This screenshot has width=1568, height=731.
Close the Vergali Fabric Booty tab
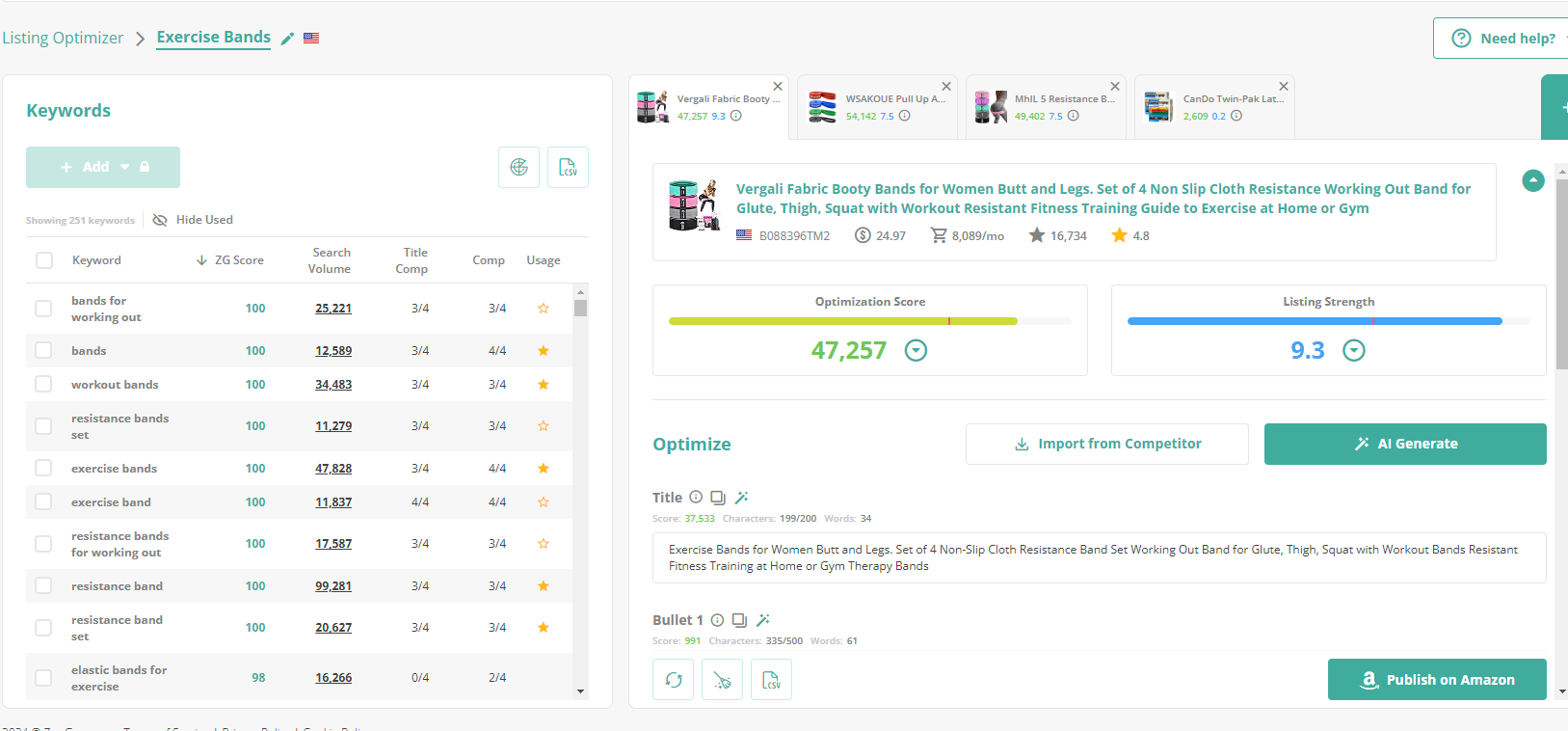click(x=778, y=87)
